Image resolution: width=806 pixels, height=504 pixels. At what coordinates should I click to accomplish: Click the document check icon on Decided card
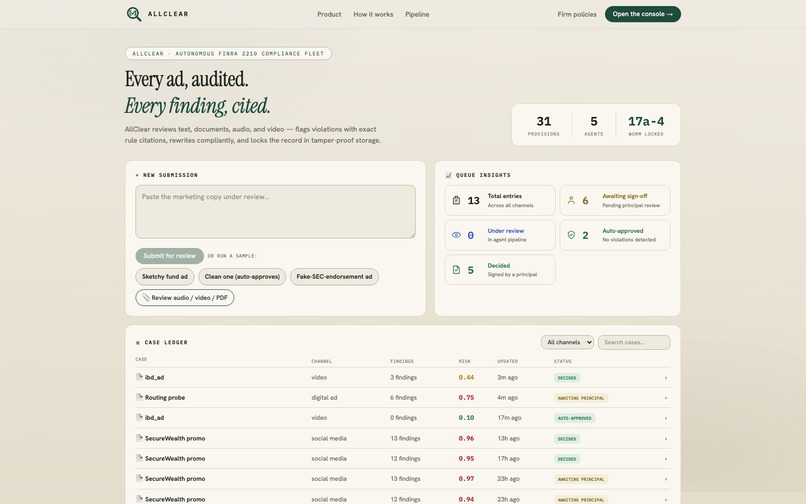click(456, 269)
